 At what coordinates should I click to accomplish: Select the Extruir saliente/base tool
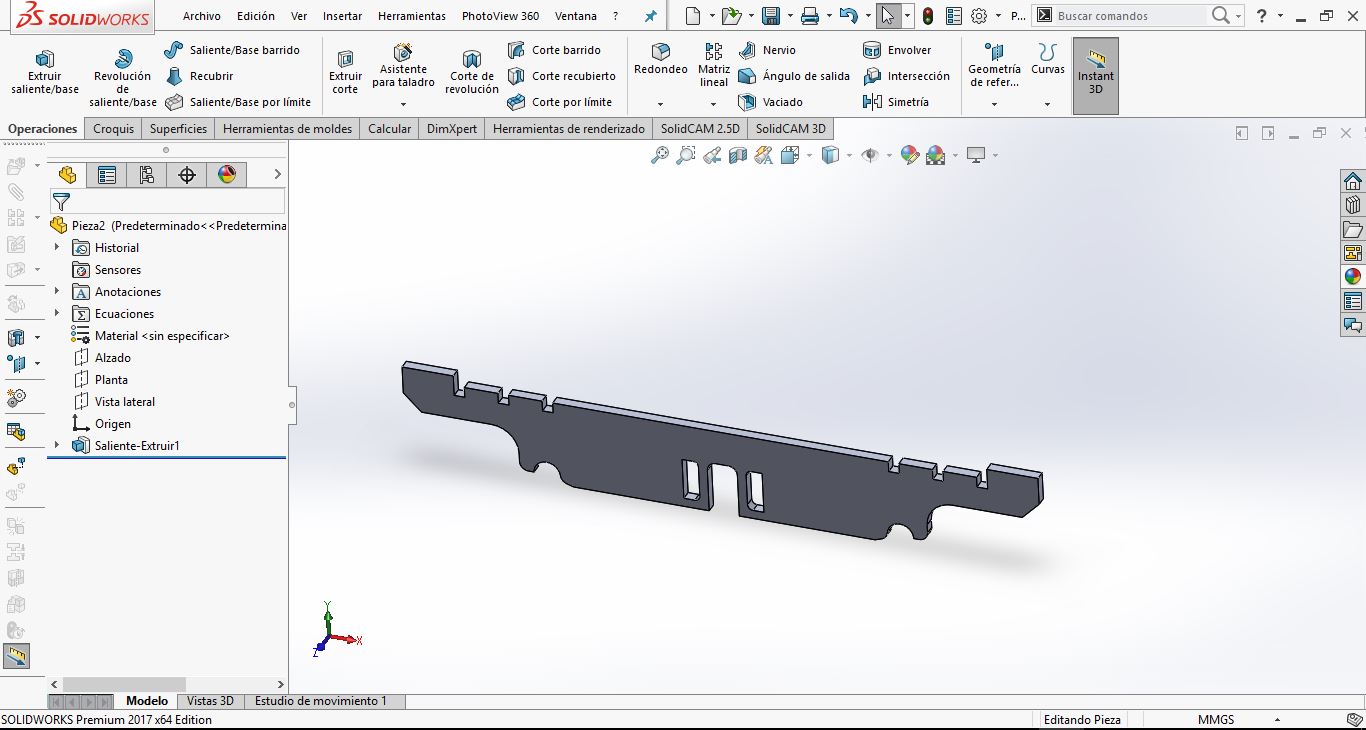click(45, 72)
